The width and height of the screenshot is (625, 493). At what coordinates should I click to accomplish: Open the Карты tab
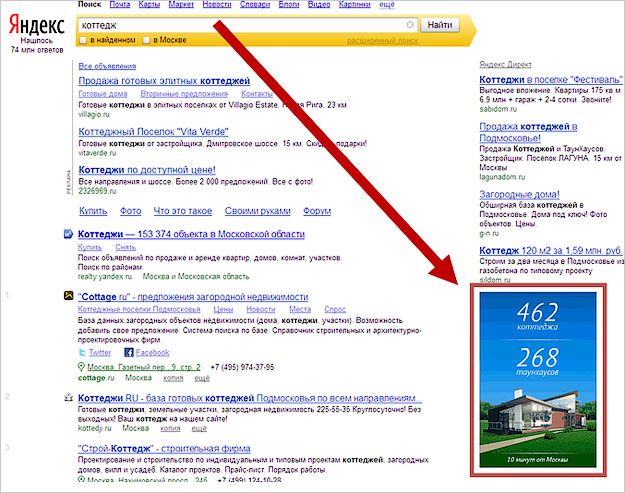(149, 4)
